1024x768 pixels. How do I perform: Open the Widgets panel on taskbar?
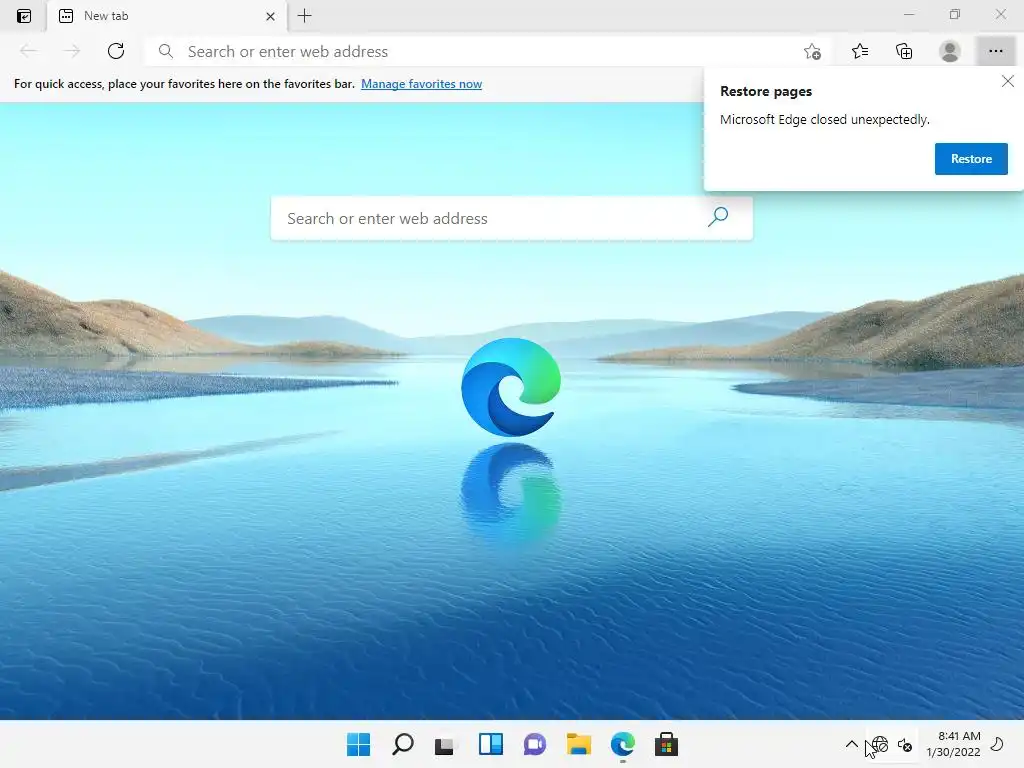[x=490, y=744]
